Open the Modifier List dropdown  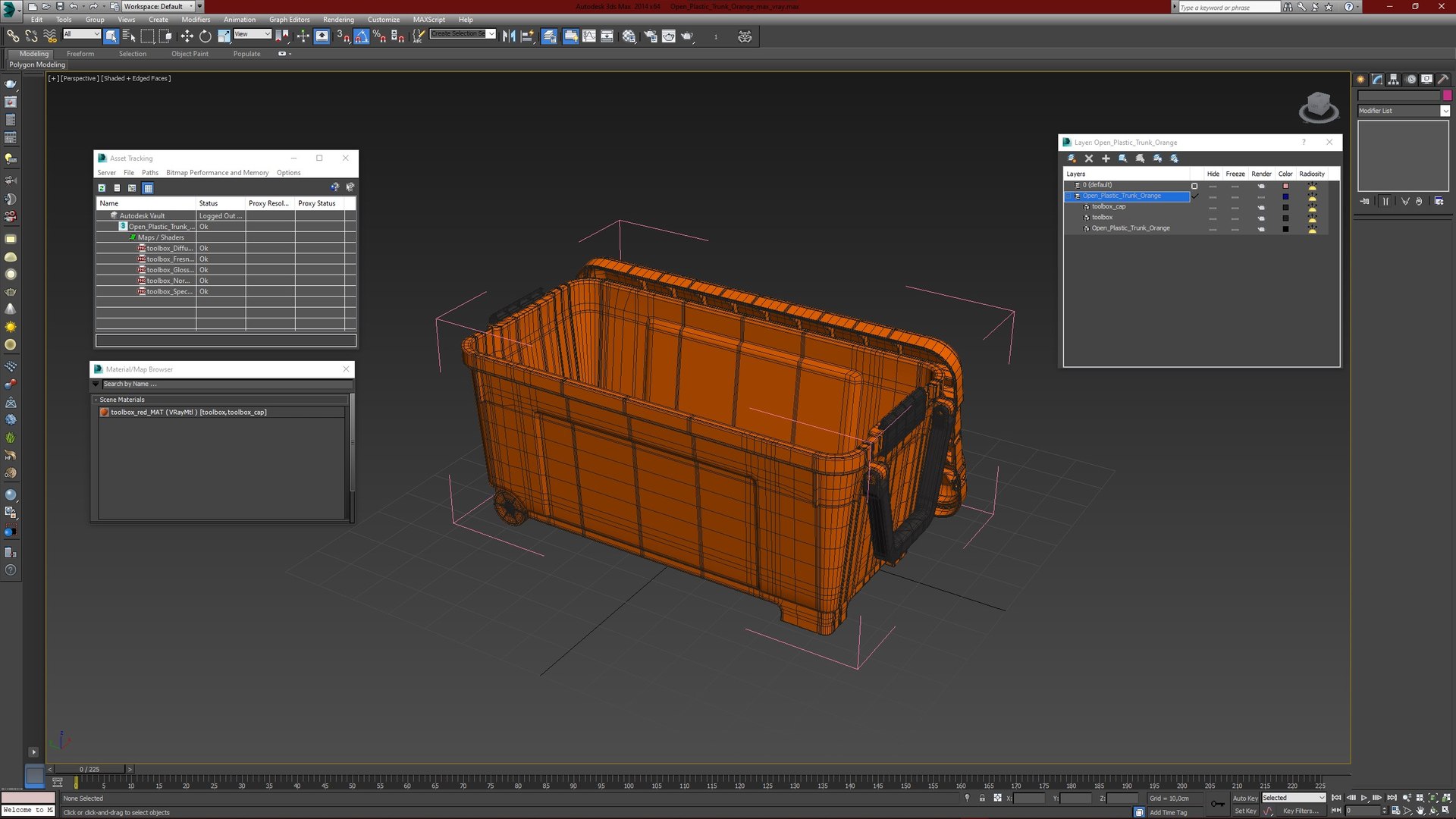pyautogui.click(x=1404, y=111)
